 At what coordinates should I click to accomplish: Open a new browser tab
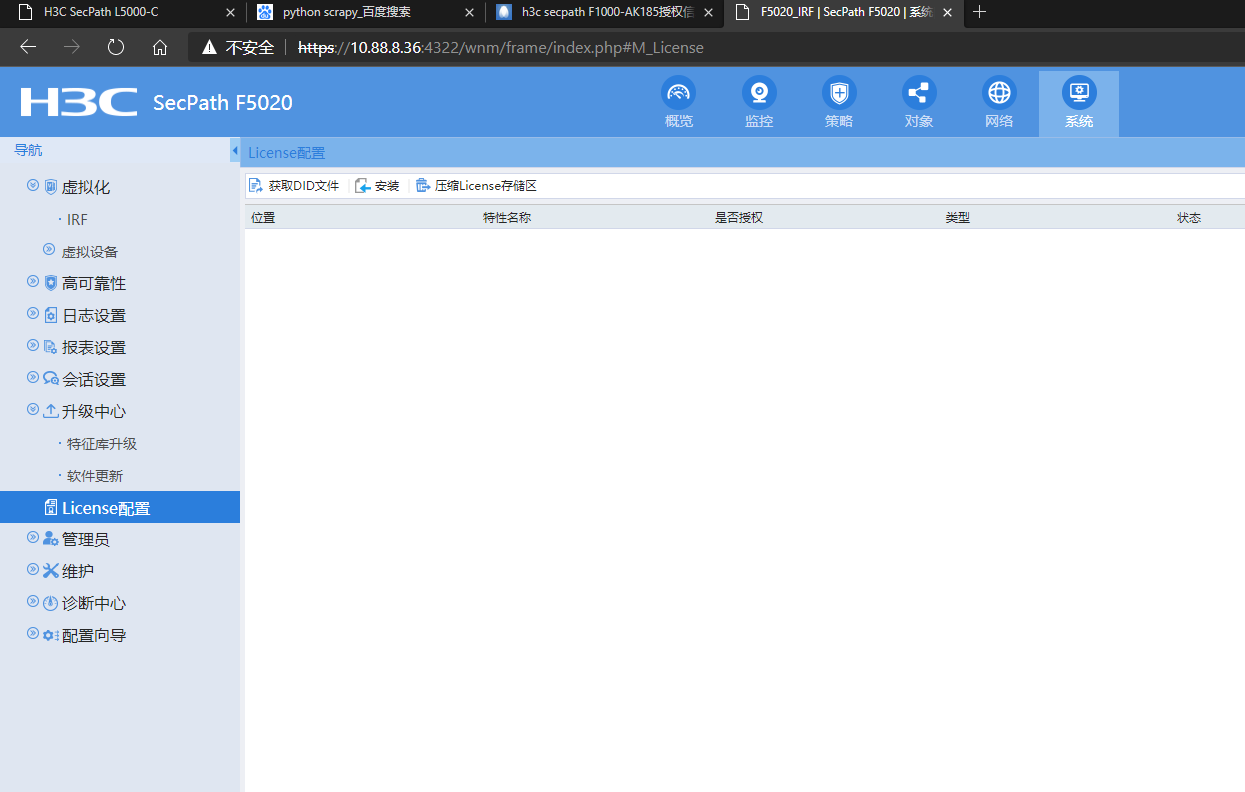(x=980, y=12)
